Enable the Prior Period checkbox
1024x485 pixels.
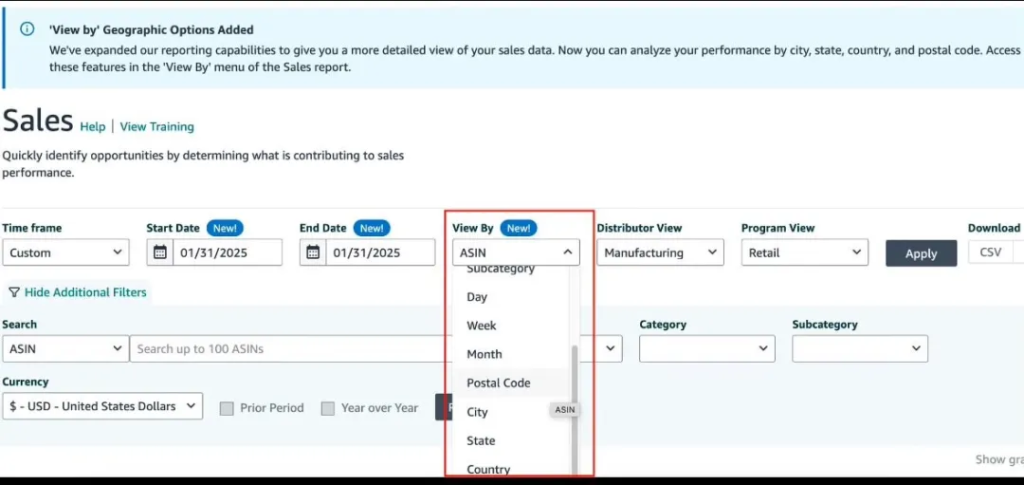coord(227,408)
